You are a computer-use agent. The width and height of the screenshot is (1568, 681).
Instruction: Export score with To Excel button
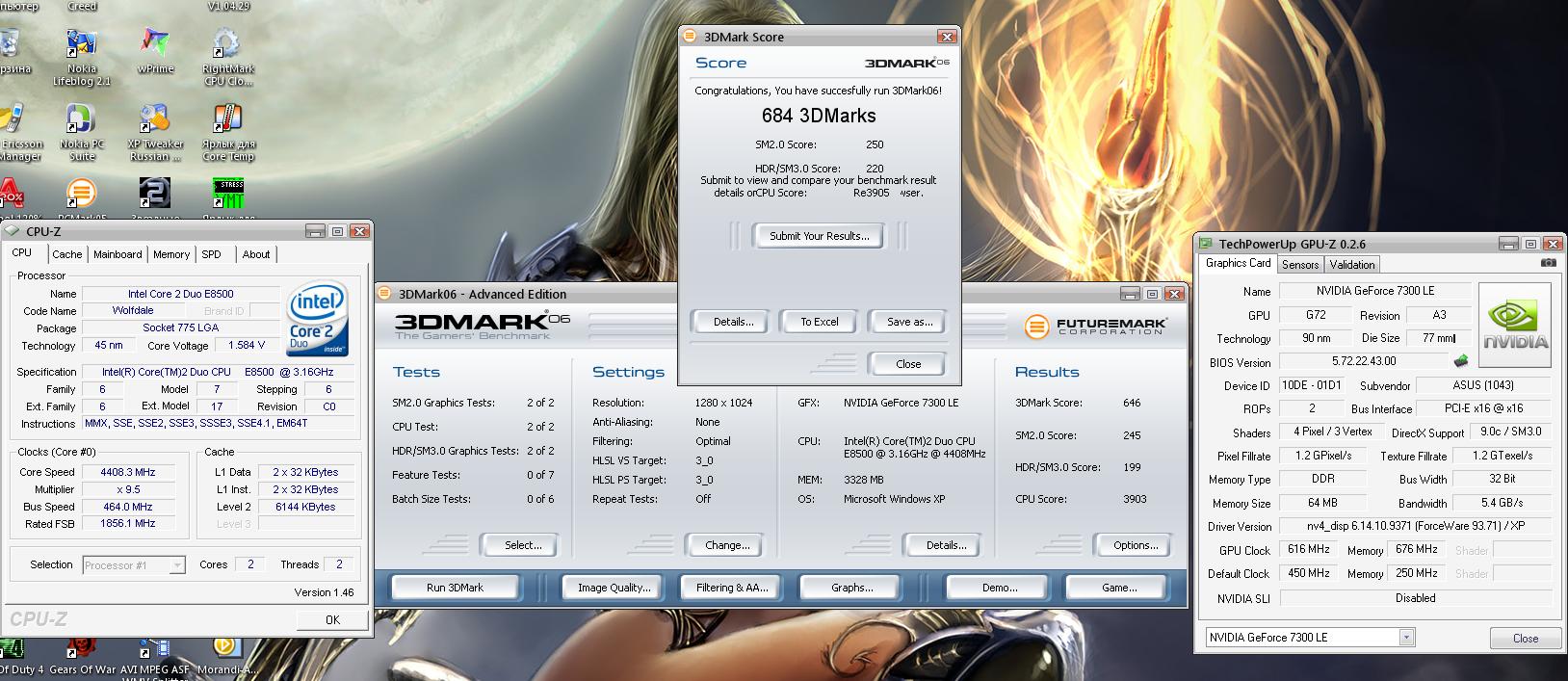820,322
